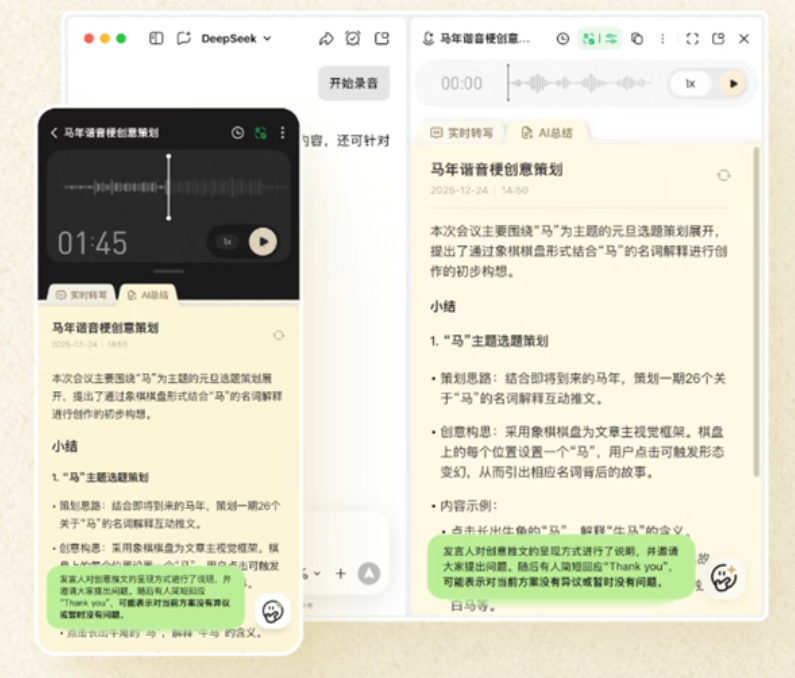Start a new chat via the bubble icon

(x=184, y=39)
